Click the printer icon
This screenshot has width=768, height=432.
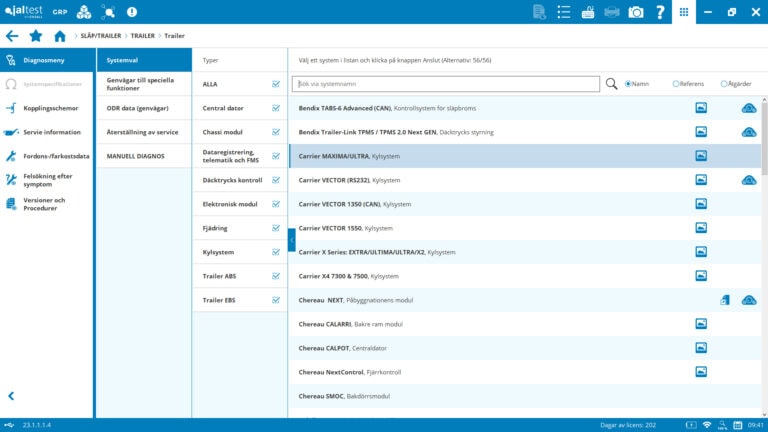[612, 12]
